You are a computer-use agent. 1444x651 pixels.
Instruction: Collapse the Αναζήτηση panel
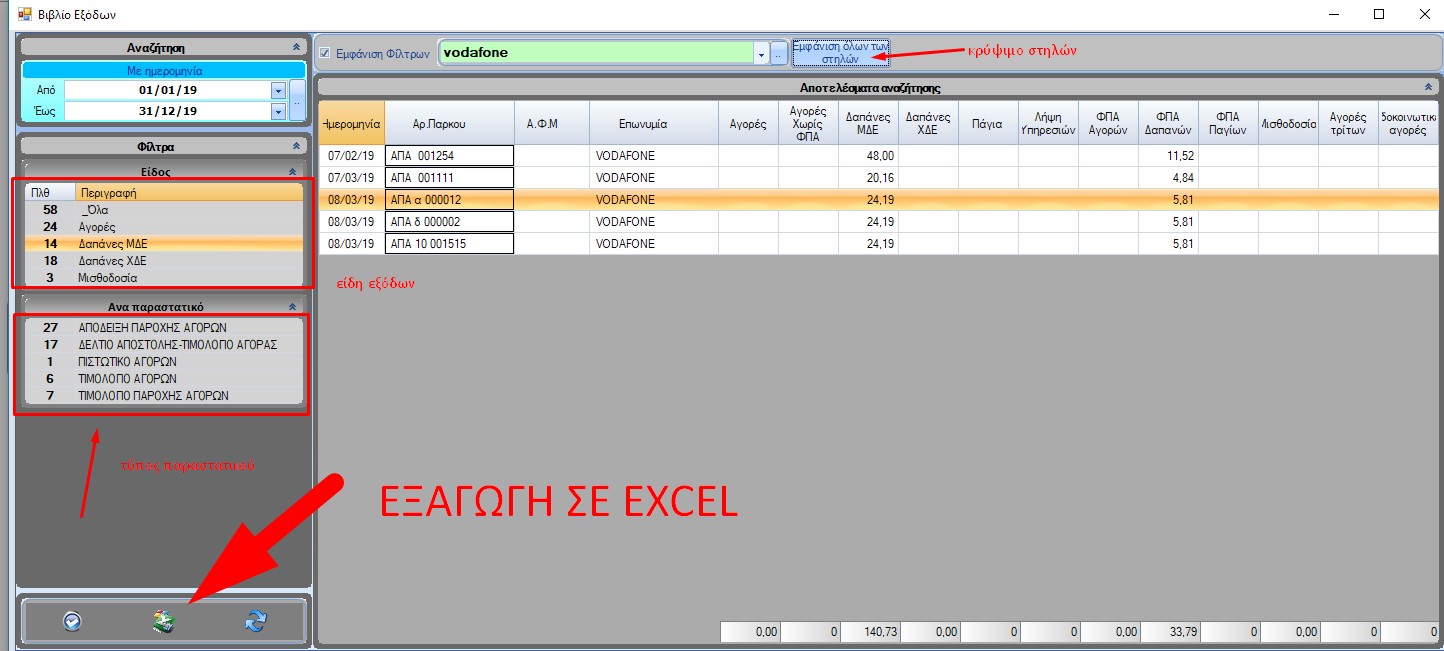pyautogui.click(x=296, y=47)
